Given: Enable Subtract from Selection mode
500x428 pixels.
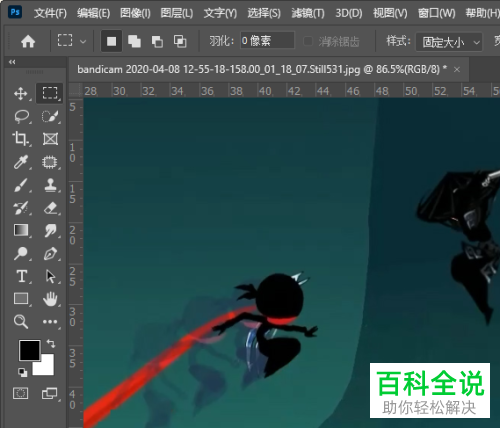Looking at the screenshot, I should [157, 42].
